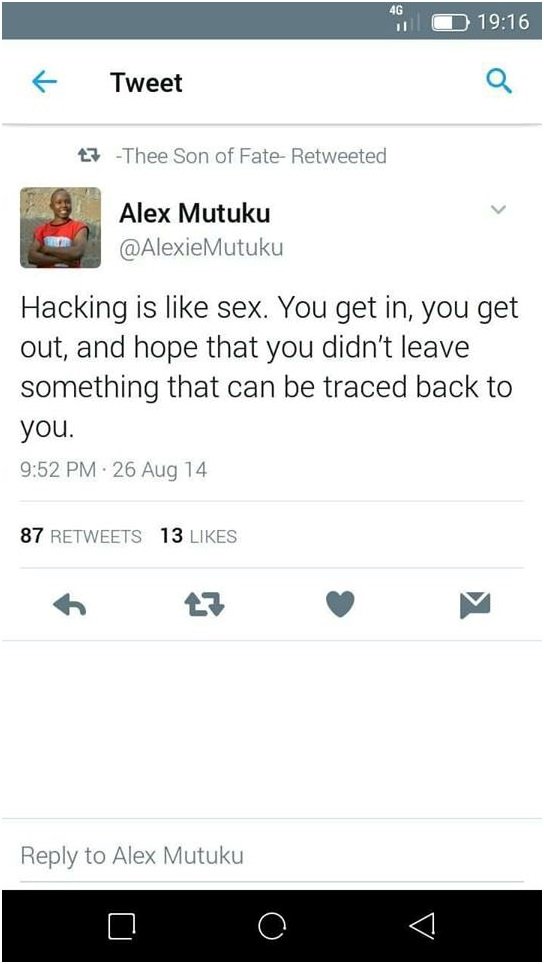The image size is (544, 964).
Task: View the 13 Likes list
Action: tap(198, 536)
